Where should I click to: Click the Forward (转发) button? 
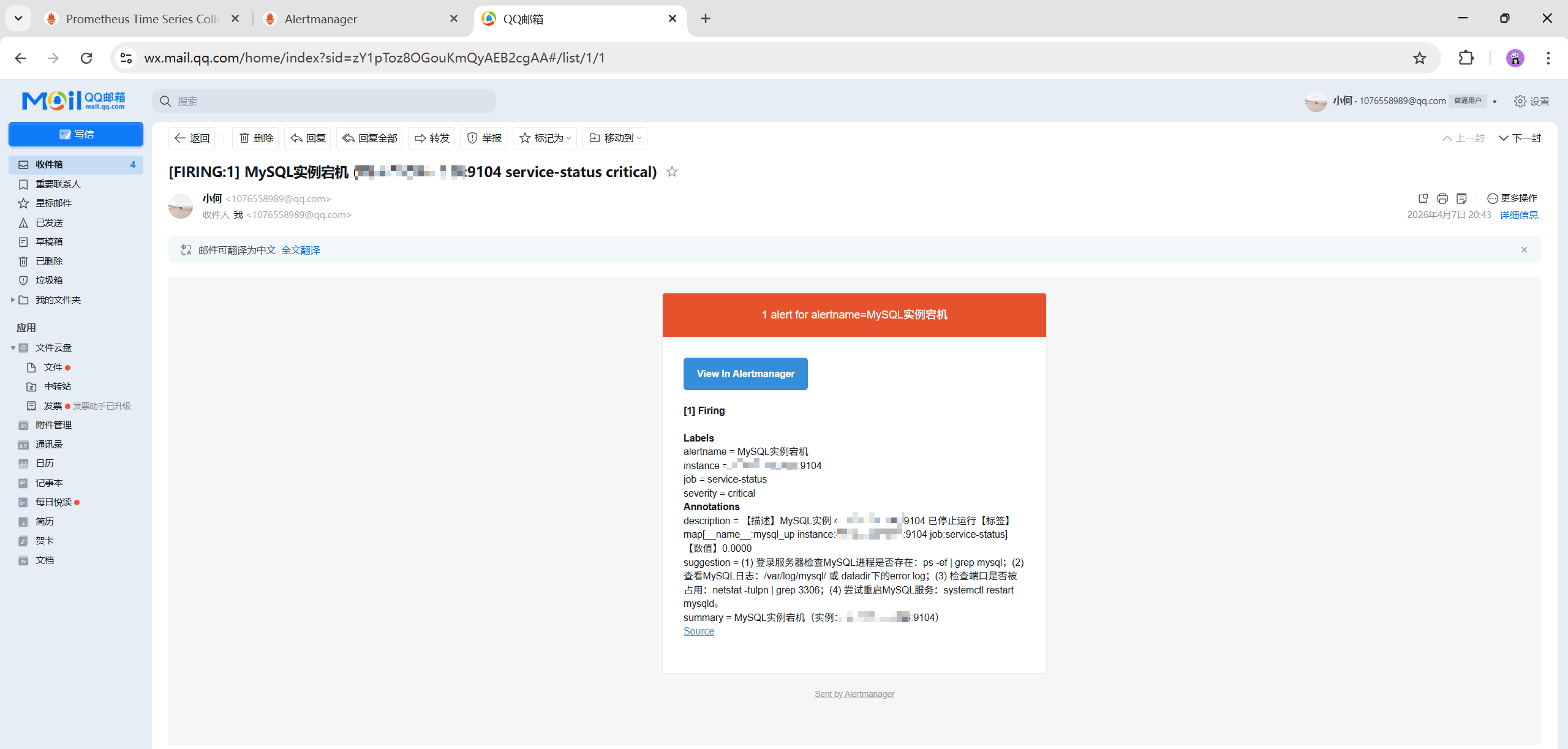(x=432, y=138)
